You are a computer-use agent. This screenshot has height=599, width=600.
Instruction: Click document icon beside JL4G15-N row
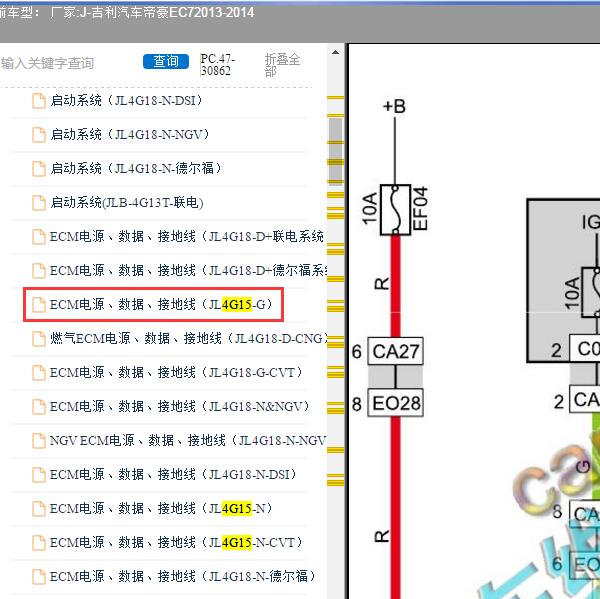point(39,509)
